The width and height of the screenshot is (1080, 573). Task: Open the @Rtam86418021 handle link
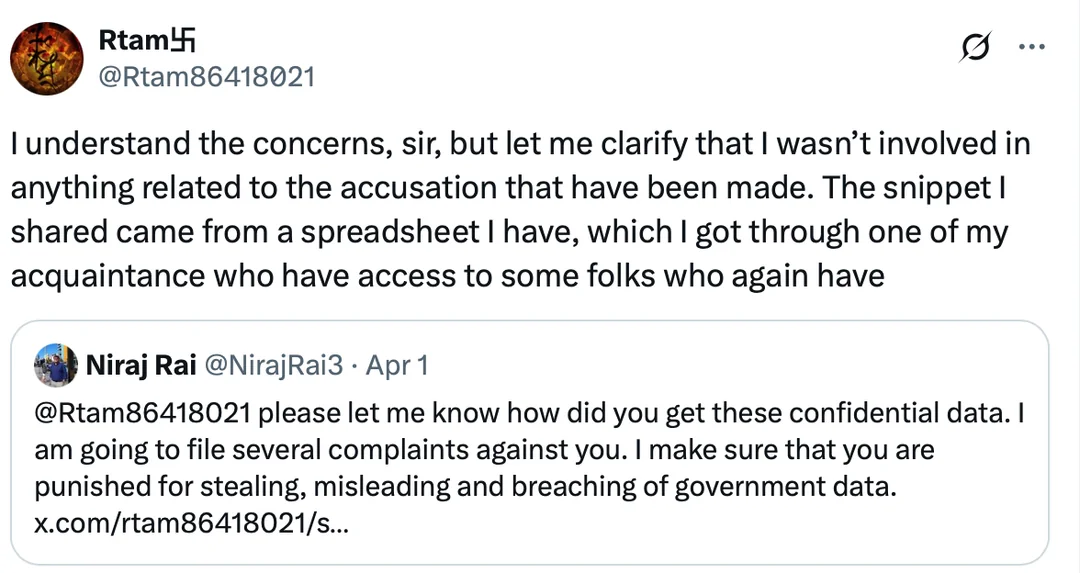click(207, 76)
